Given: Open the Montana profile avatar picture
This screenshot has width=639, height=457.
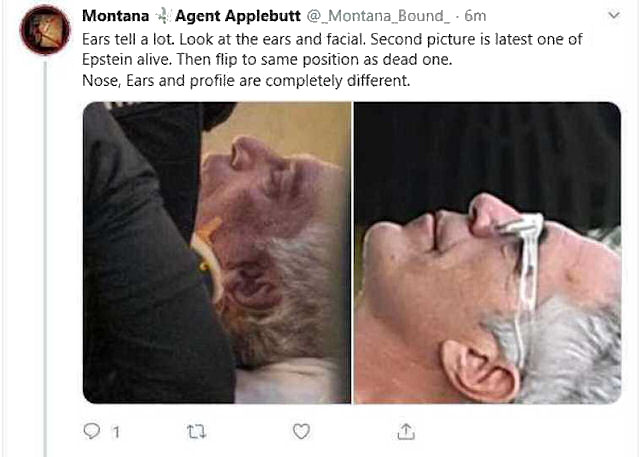Looking at the screenshot, I should pos(45,30).
